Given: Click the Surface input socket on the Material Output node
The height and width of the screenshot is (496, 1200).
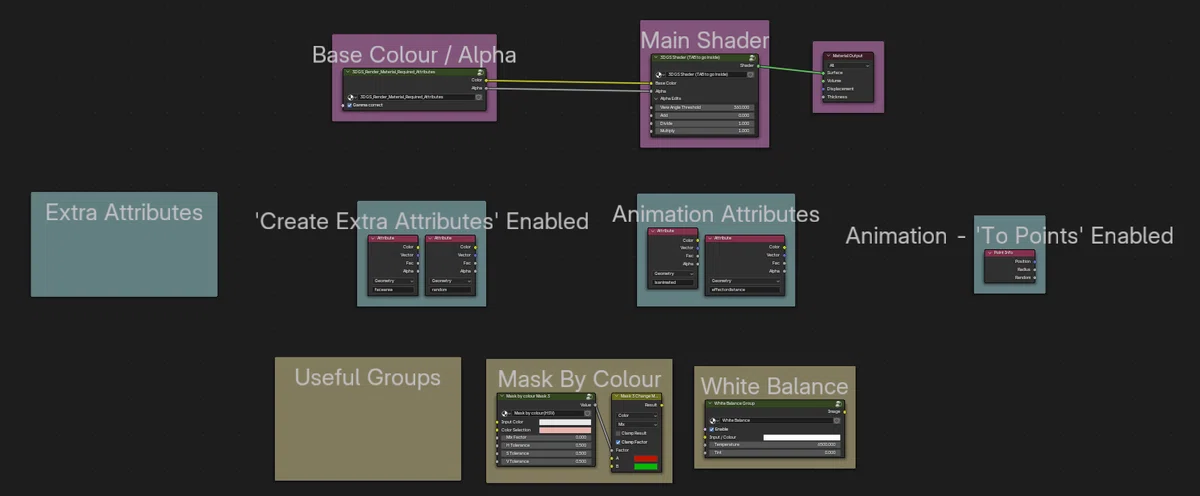Looking at the screenshot, I should (x=823, y=73).
